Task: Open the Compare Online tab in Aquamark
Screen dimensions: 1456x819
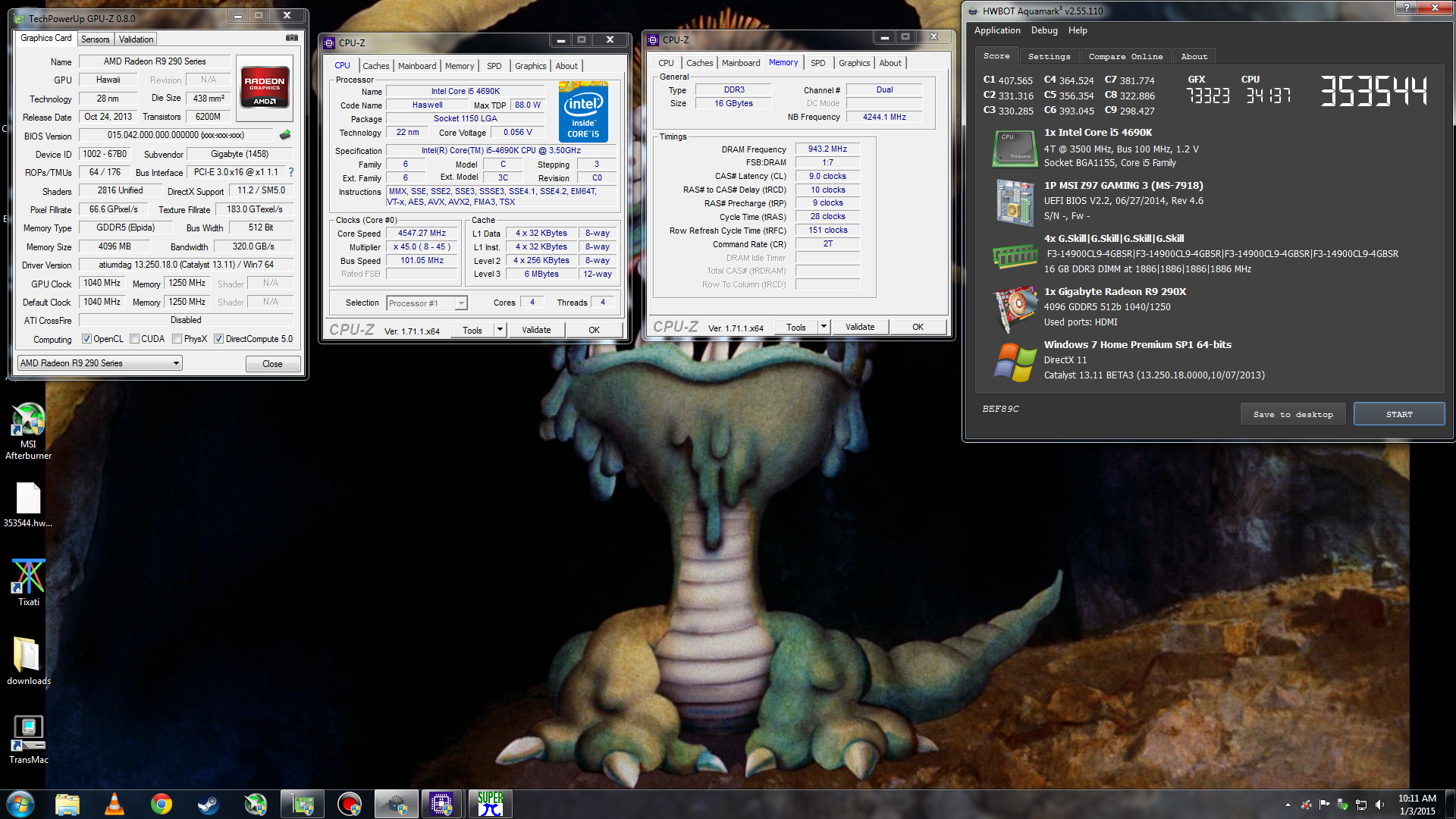Action: click(1125, 56)
